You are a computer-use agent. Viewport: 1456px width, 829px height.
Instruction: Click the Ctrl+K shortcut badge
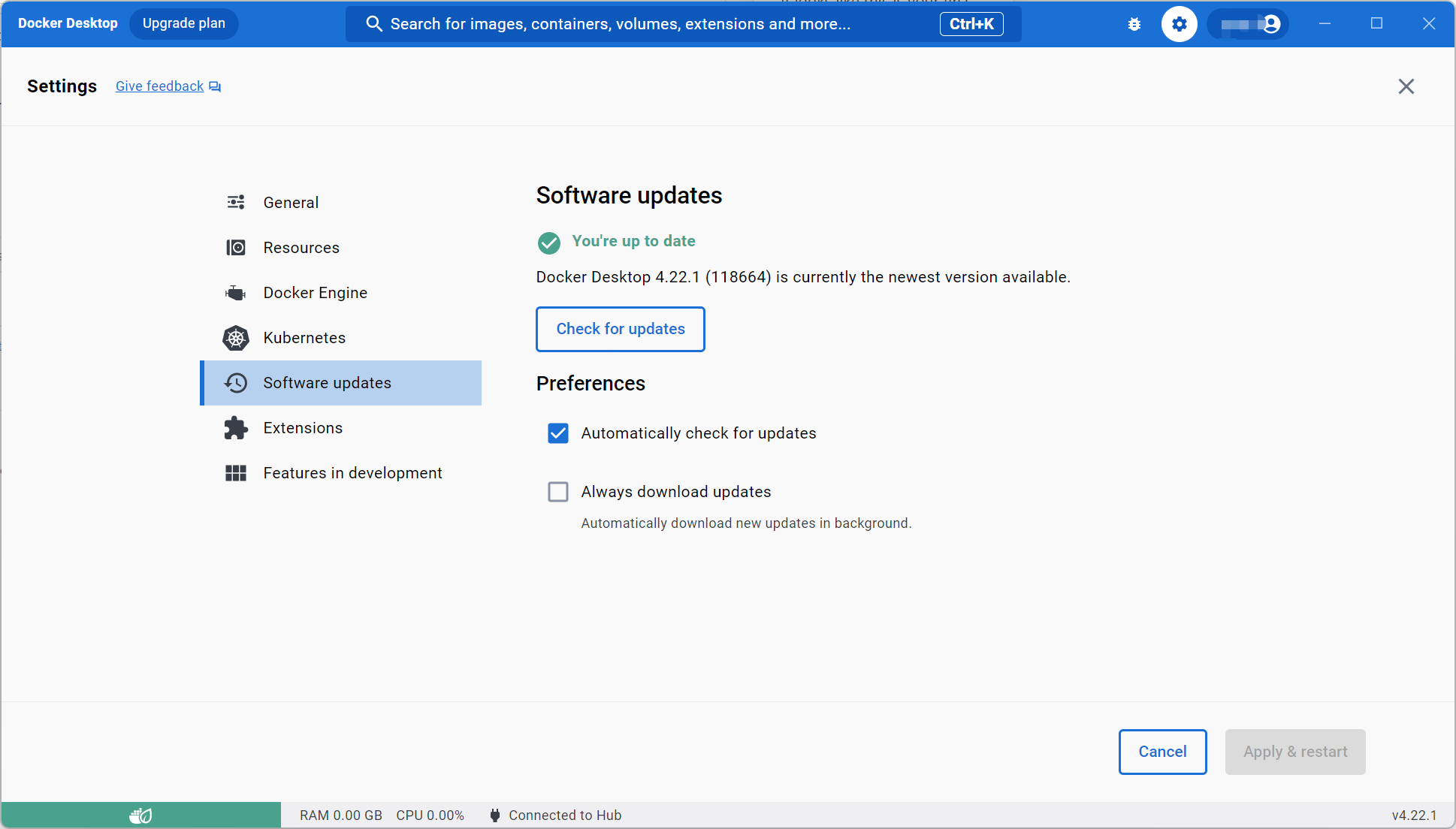coord(971,24)
